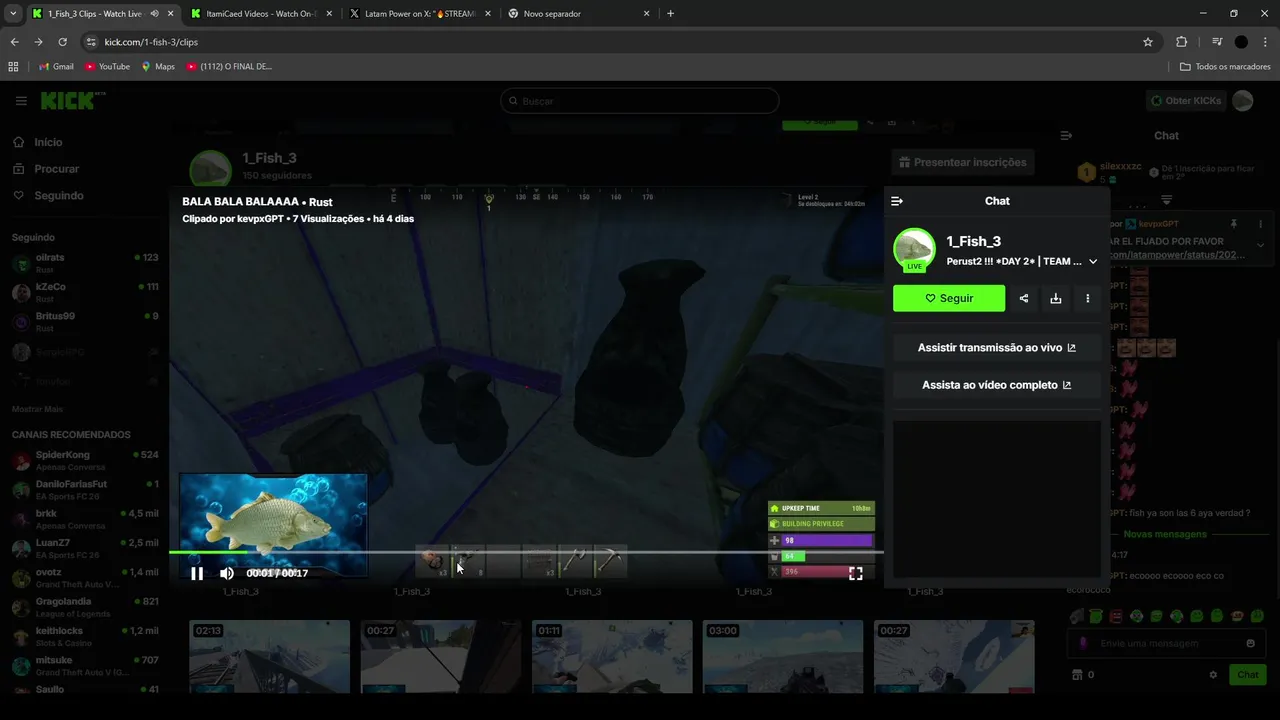Switch to Latam Power on X tab
Viewport: 1280px width, 720px height.
click(418, 14)
